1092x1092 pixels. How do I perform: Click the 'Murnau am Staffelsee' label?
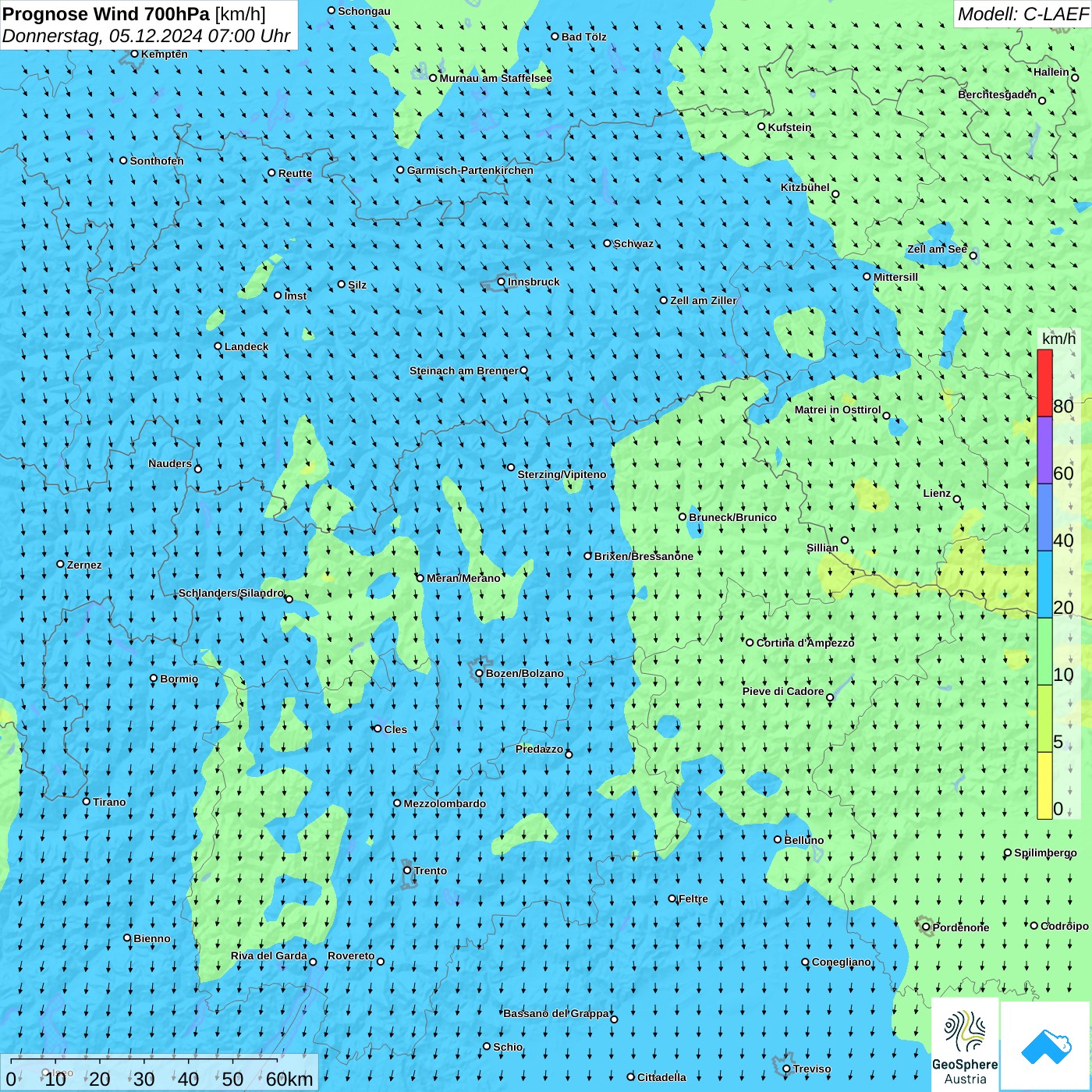tap(495, 78)
